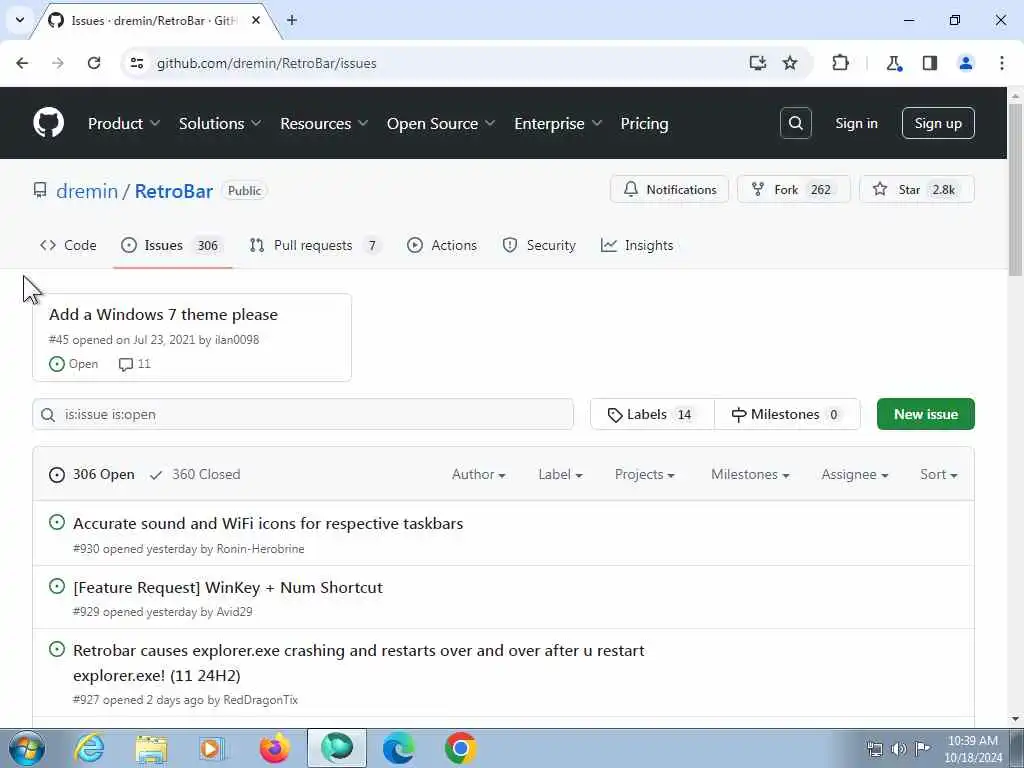Expand the Resources dropdown
The width and height of the screenshot is (1024, 768).
tap(324, 123)
